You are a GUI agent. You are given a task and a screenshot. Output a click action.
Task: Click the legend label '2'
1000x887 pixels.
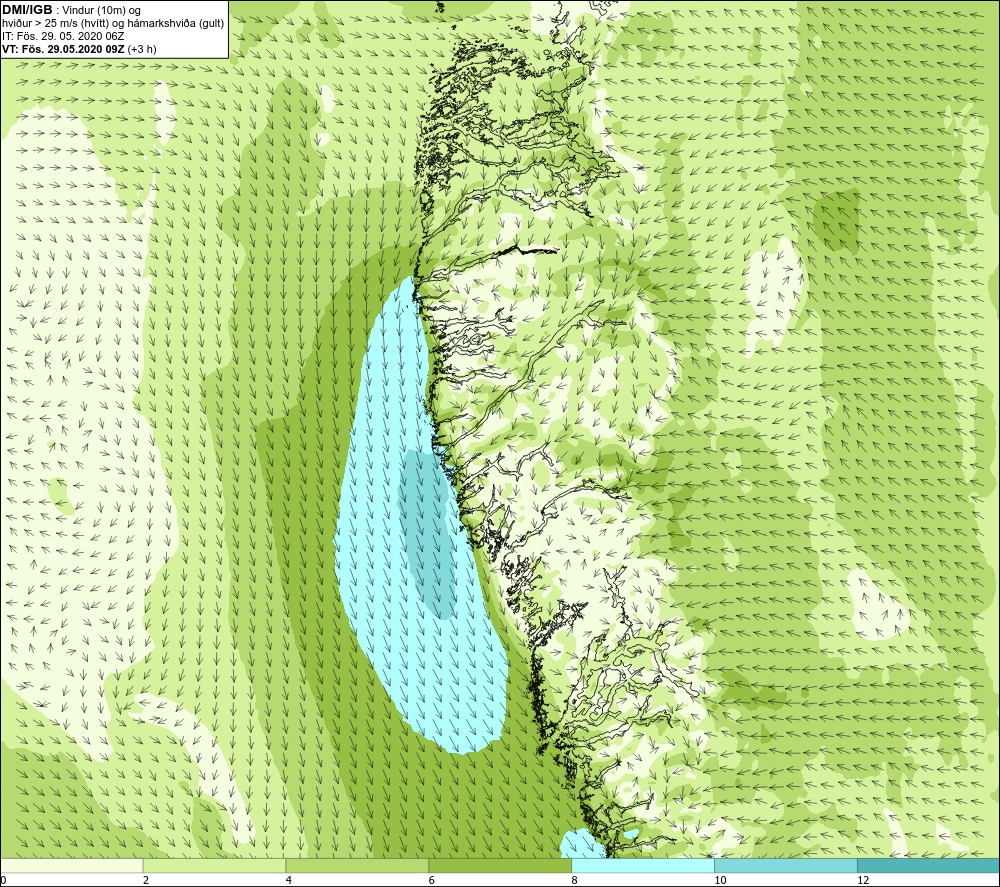click(146, 881)
